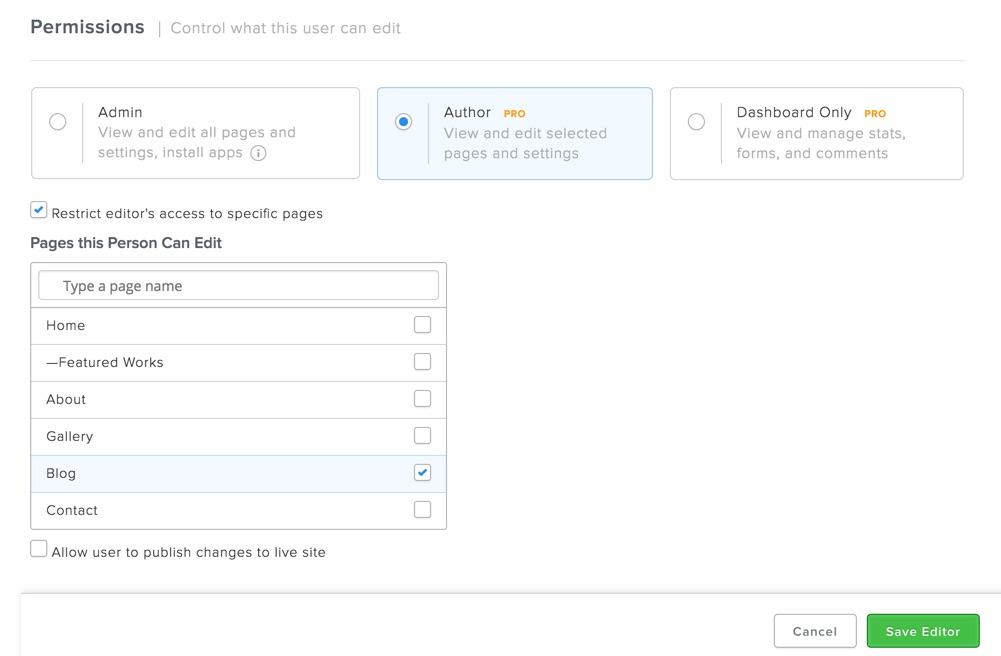Click the Cancel button
This screenshot has width=1001, height=656.
(814, 631)
